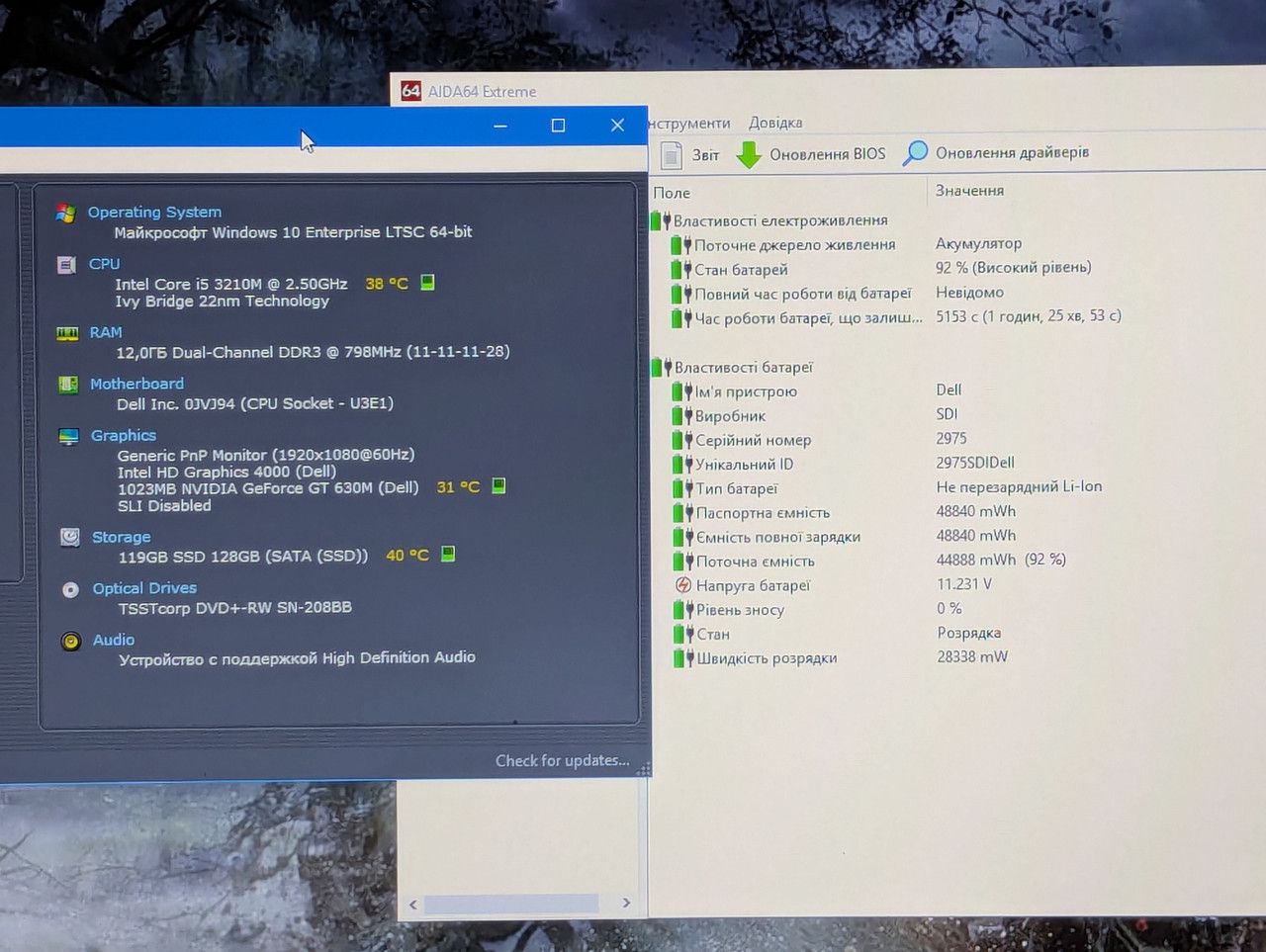Select the Optical Drives disc icon
The height and width of the screenshot is (952, 1266).
pos(70,589)
